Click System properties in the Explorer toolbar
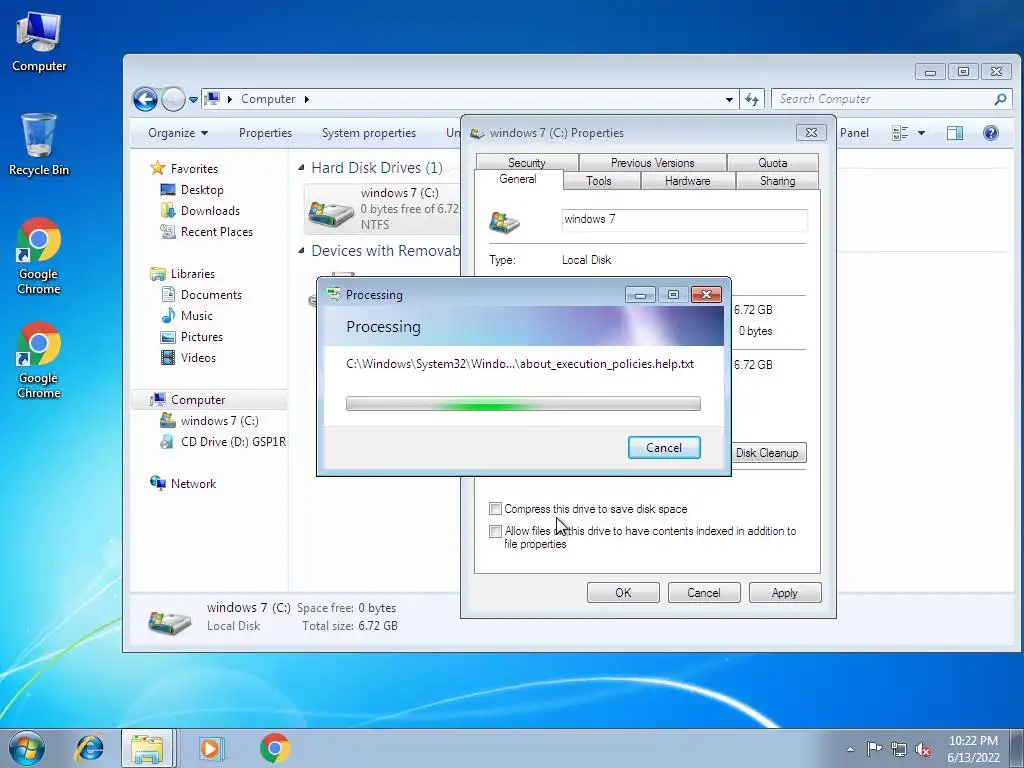This screenshot has width=1024, height=768. pyautogui.click(x=368, y=133)
